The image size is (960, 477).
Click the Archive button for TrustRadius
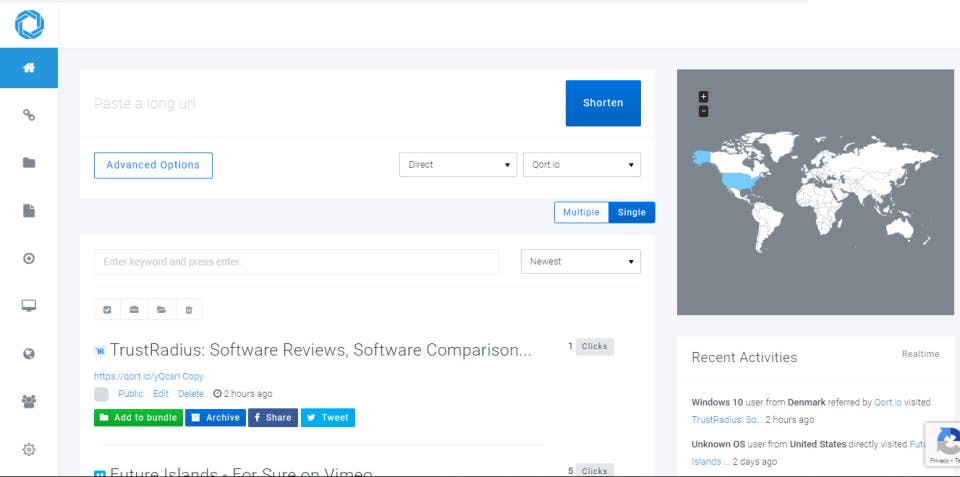[x=216, y=418]
